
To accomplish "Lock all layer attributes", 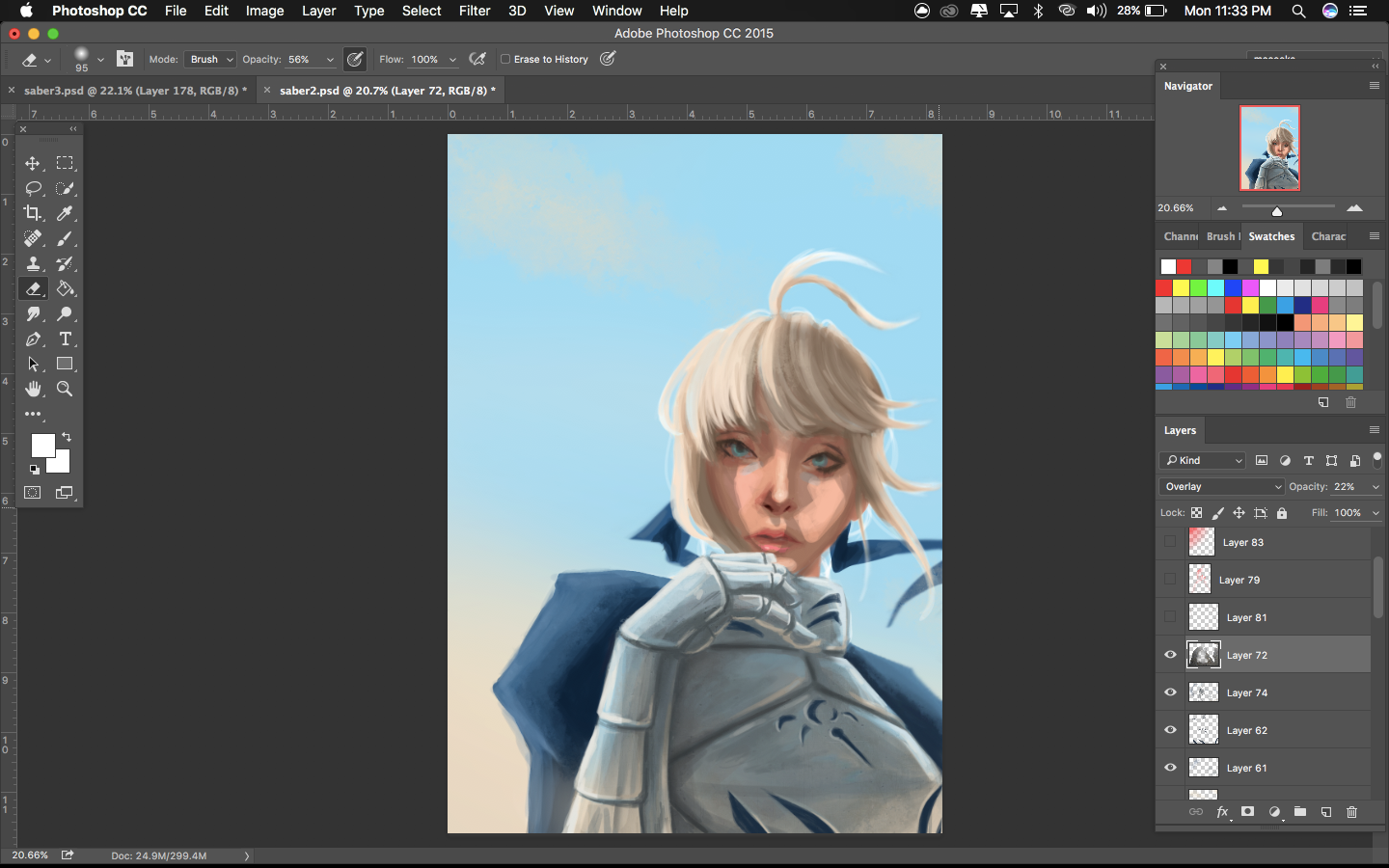I will click(x=1282, y=513).
